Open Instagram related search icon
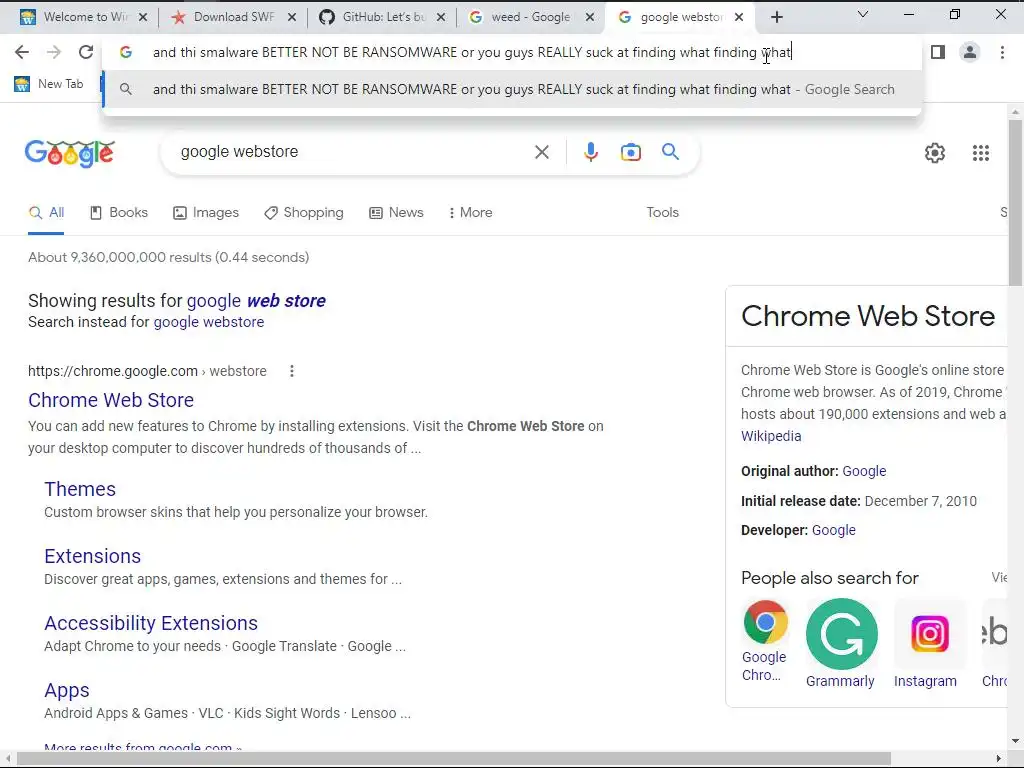 [929, 634]
